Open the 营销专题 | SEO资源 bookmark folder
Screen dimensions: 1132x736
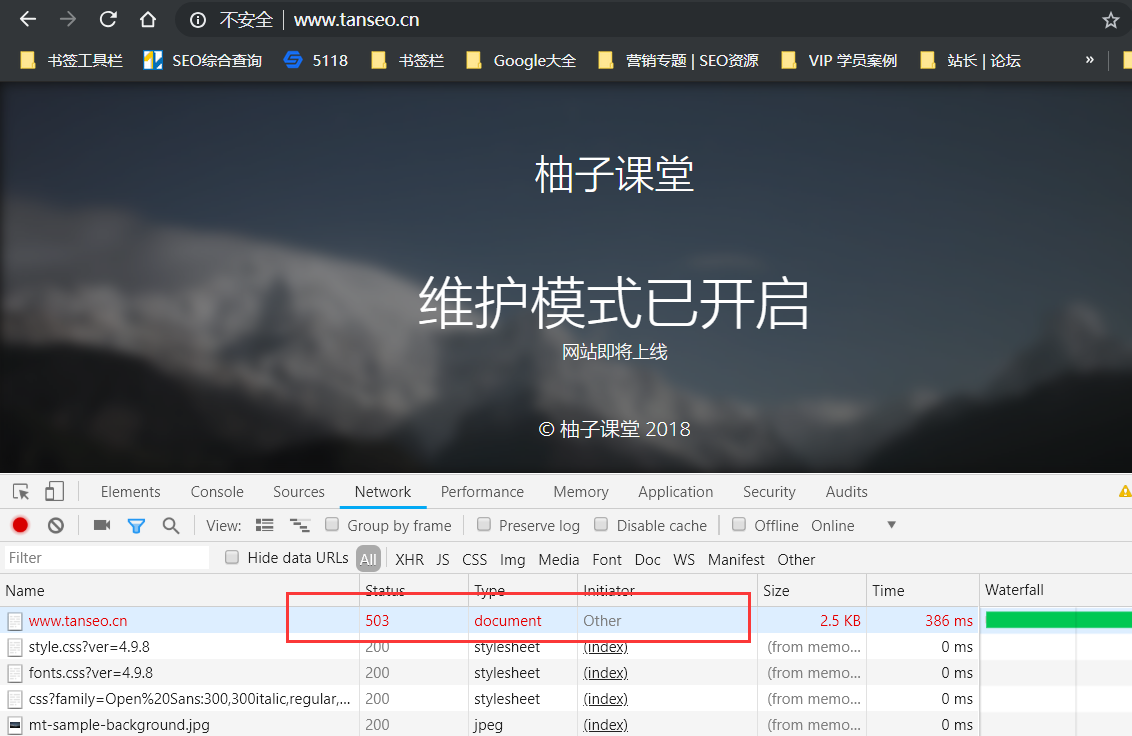click(679, 61)
